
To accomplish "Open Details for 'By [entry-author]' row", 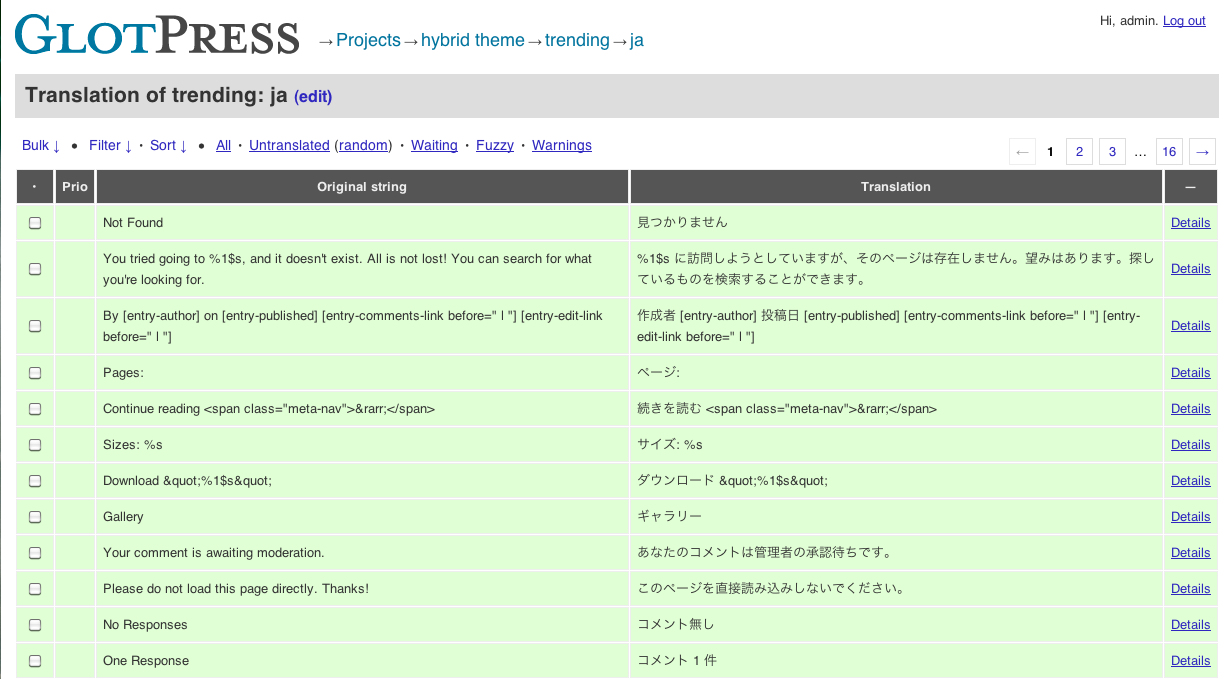I will tap(1191, 326).
